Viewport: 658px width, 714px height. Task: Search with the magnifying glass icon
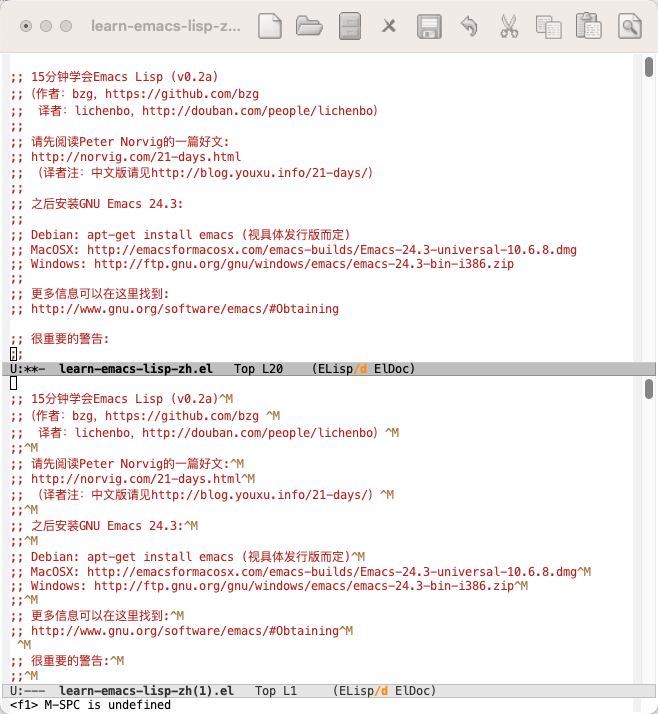629,27
